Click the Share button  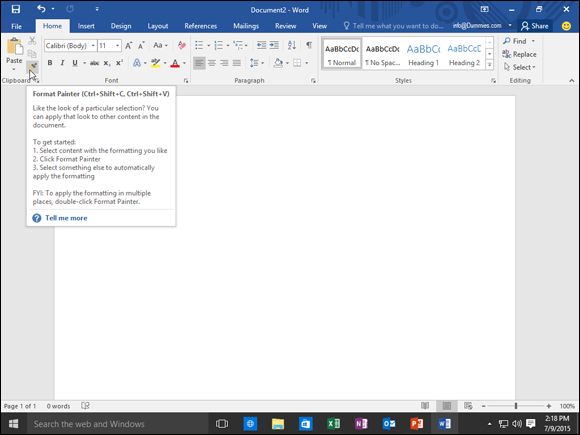pos(535,26)
